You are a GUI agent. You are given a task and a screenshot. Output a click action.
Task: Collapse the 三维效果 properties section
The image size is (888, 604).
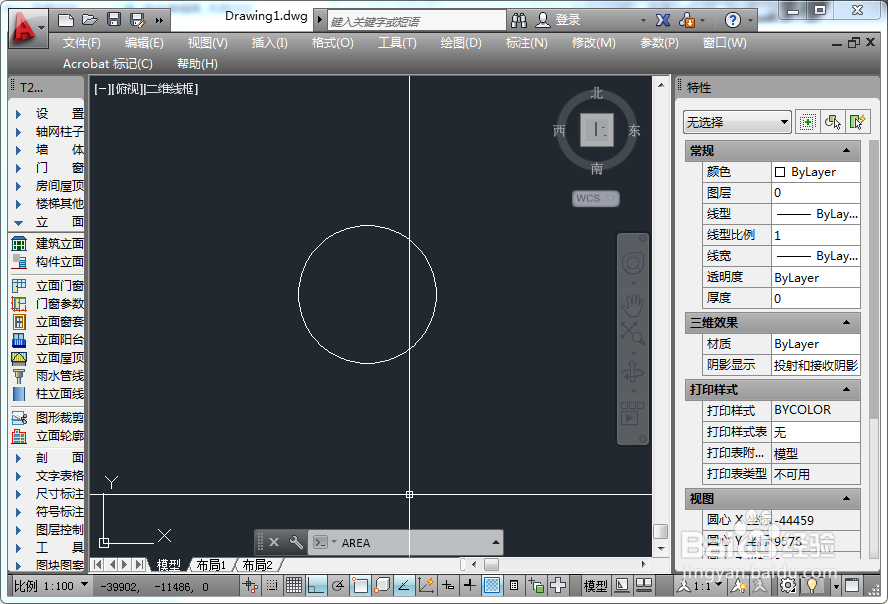click(846, 323)
